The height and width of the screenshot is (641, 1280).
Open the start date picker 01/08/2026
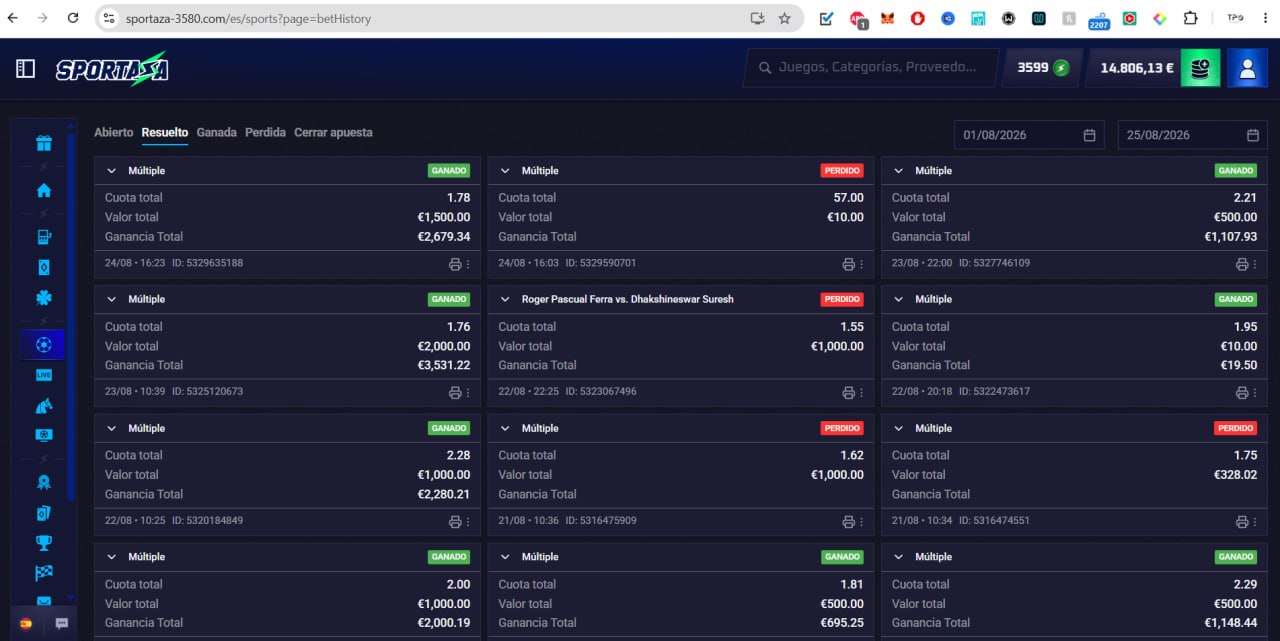pos(1029,135)
